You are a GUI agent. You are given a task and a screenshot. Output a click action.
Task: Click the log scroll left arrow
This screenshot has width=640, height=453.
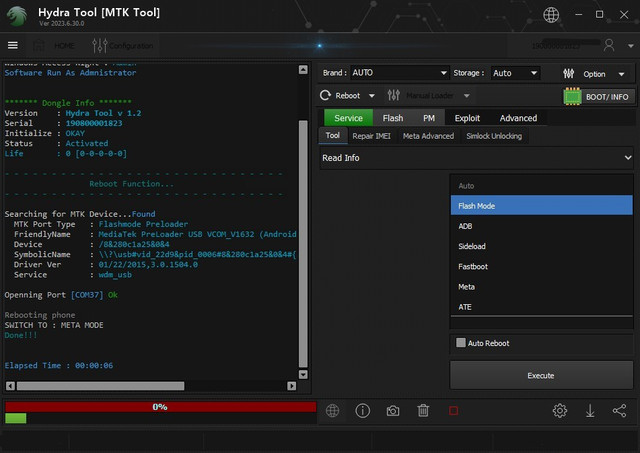(x=10, y=386)
